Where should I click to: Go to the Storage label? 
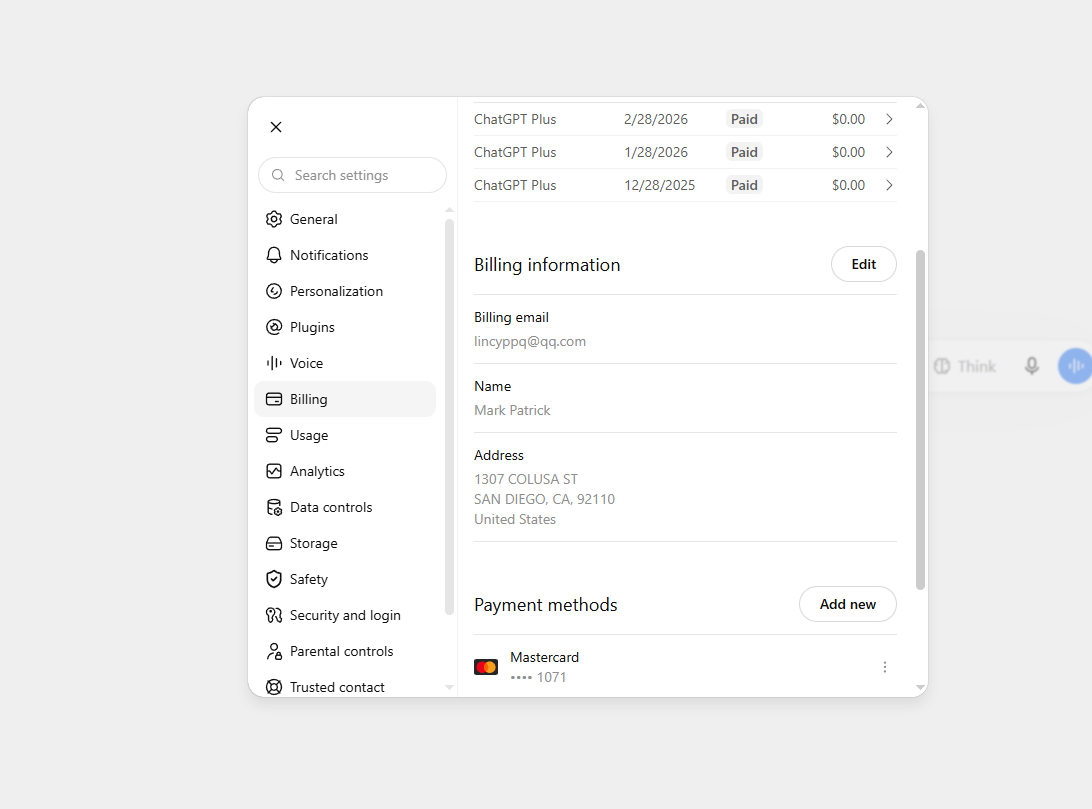click(313, 544)
